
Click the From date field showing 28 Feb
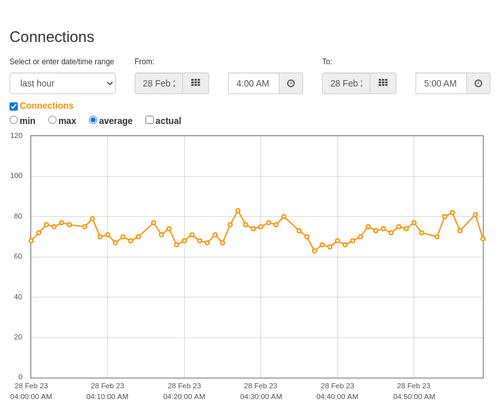[159, 83]
